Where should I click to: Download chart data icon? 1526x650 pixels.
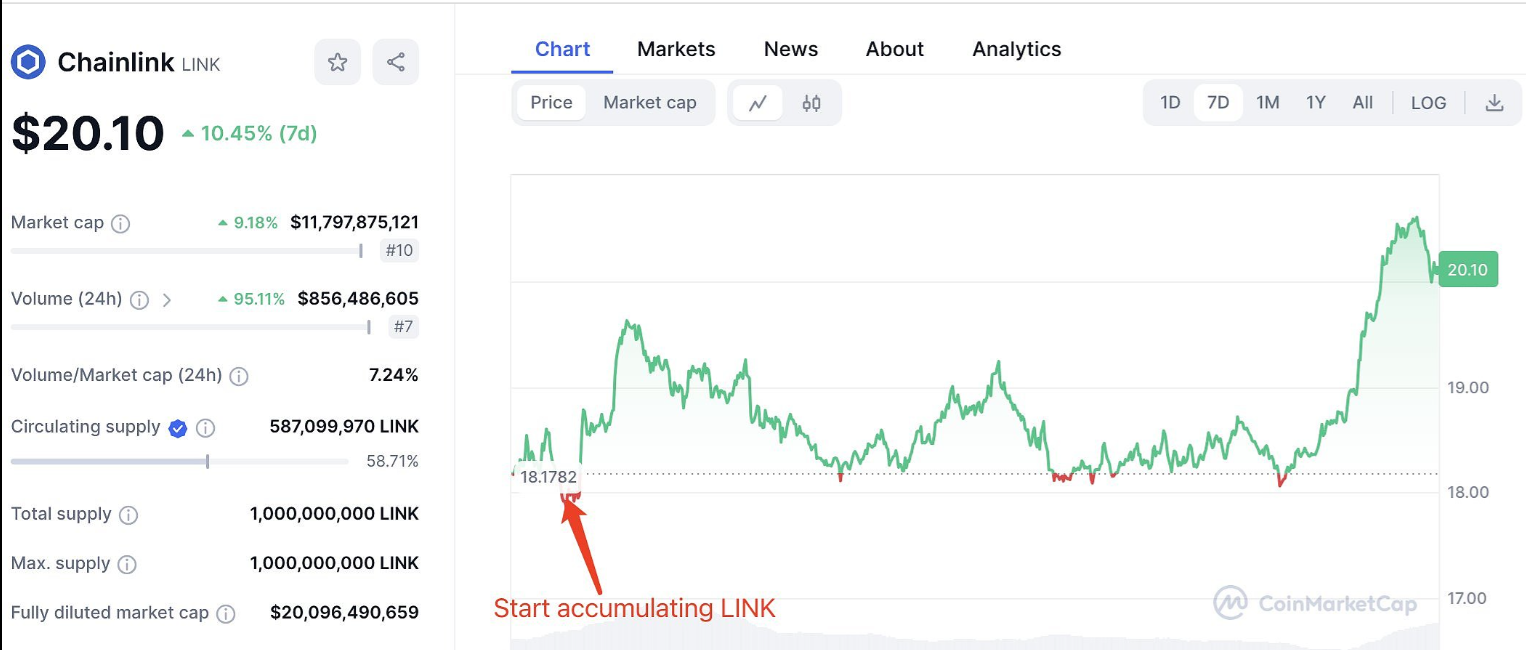pos(1494,103)
